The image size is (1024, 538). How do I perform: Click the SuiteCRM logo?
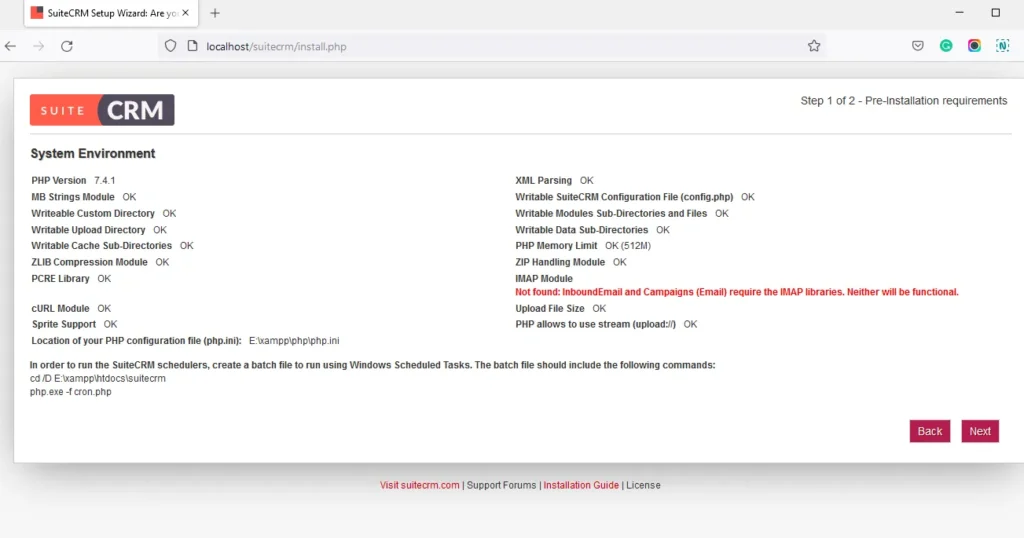pos(102,110)
